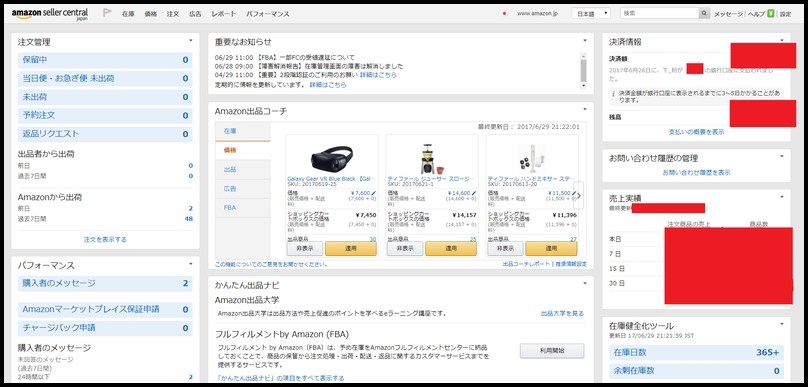
Task: Open 購入者のメッセージ highlighted row
Action: point(105,283)
